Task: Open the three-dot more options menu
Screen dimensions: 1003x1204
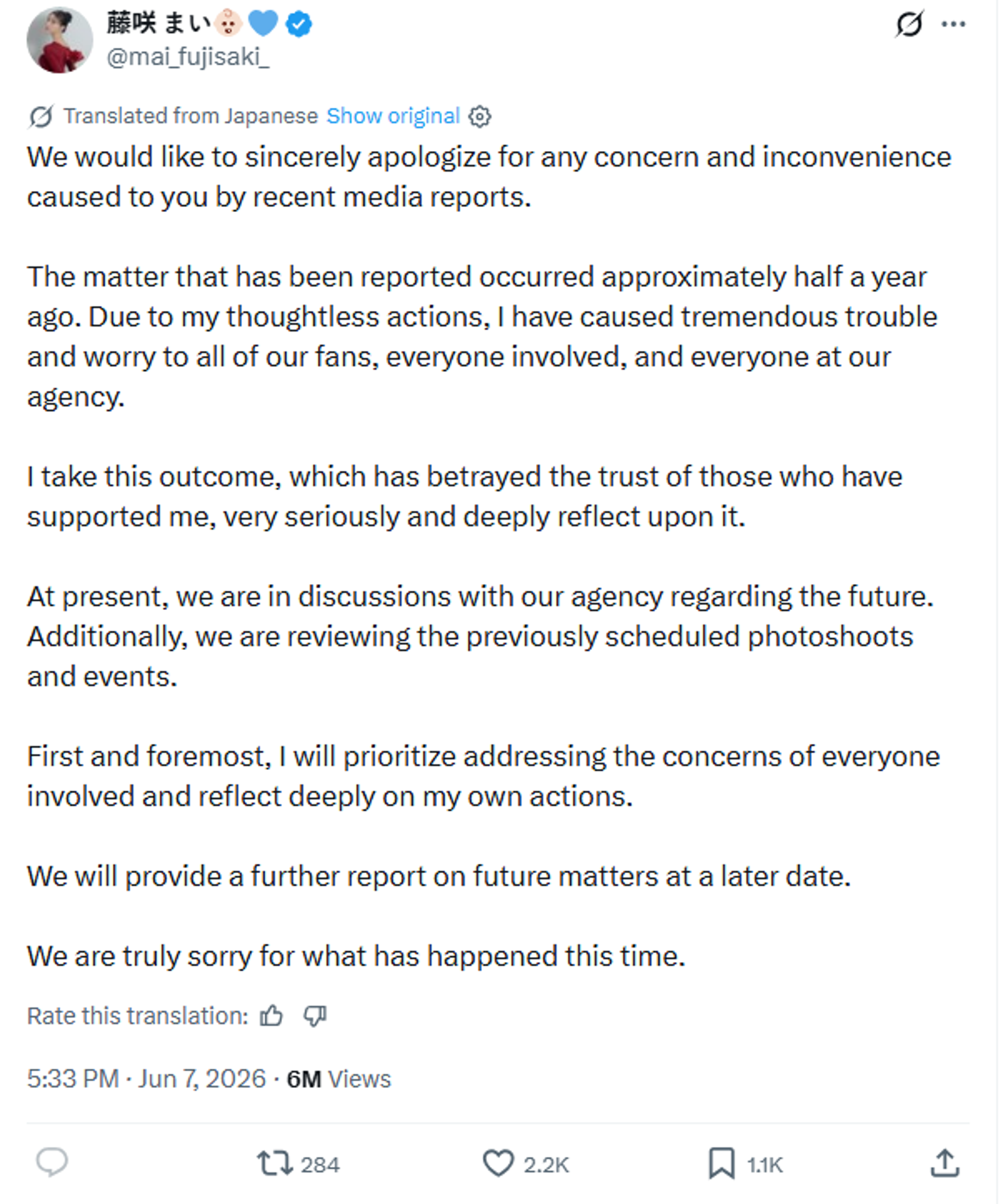Action: click(953, 24)
